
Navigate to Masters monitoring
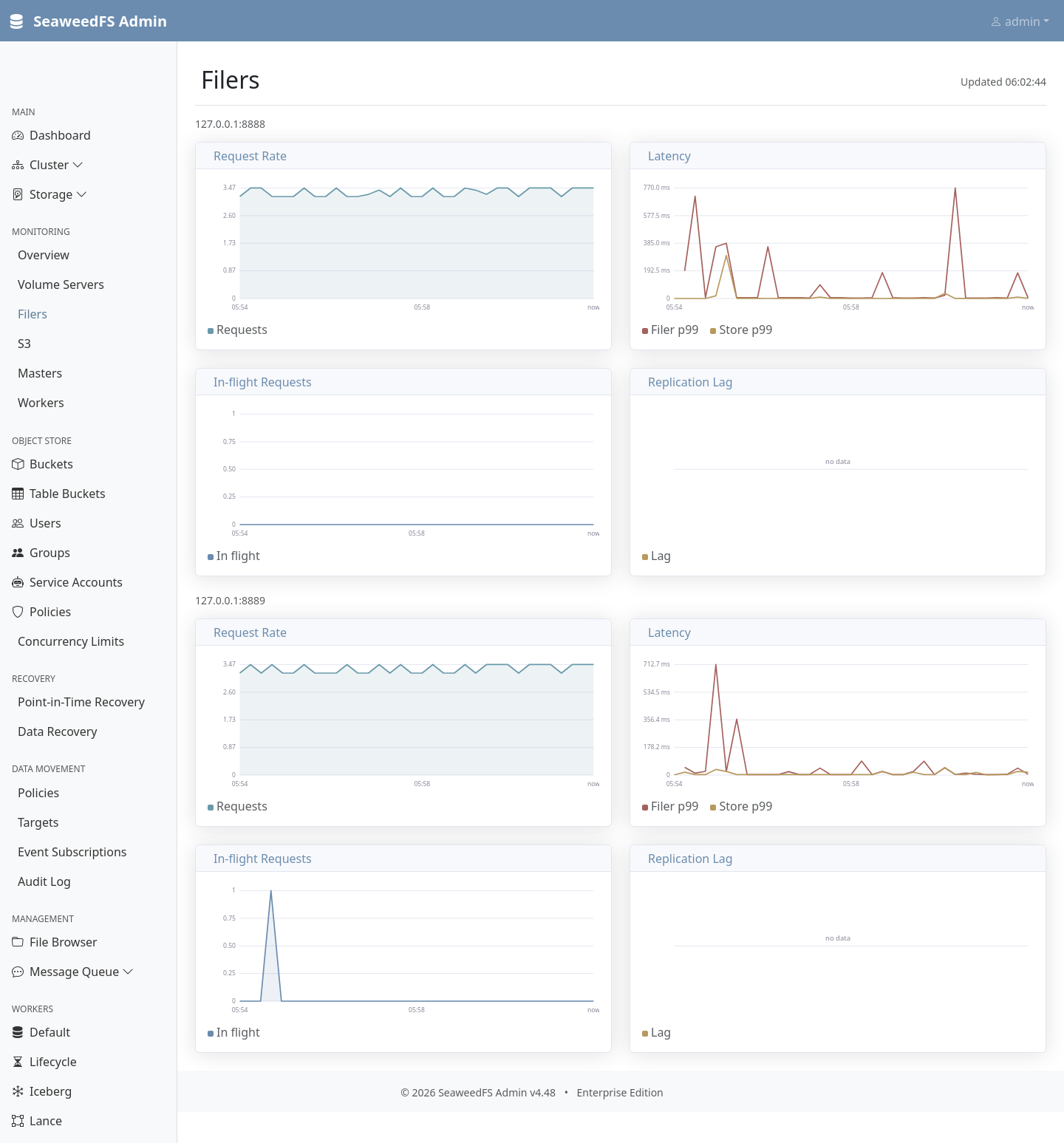(x=40, y=374)
